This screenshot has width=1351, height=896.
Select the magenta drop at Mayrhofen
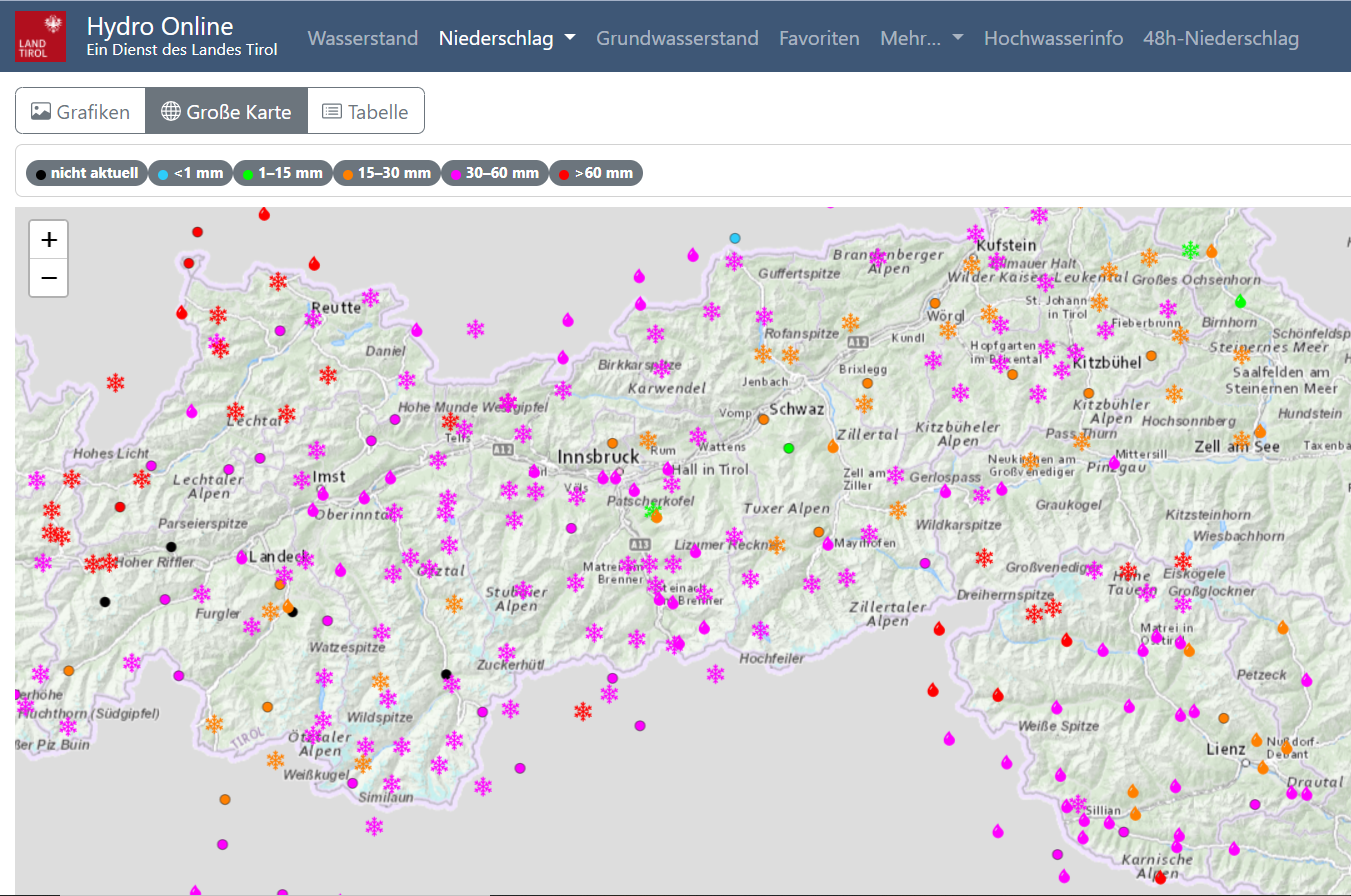tap(828, 543)
